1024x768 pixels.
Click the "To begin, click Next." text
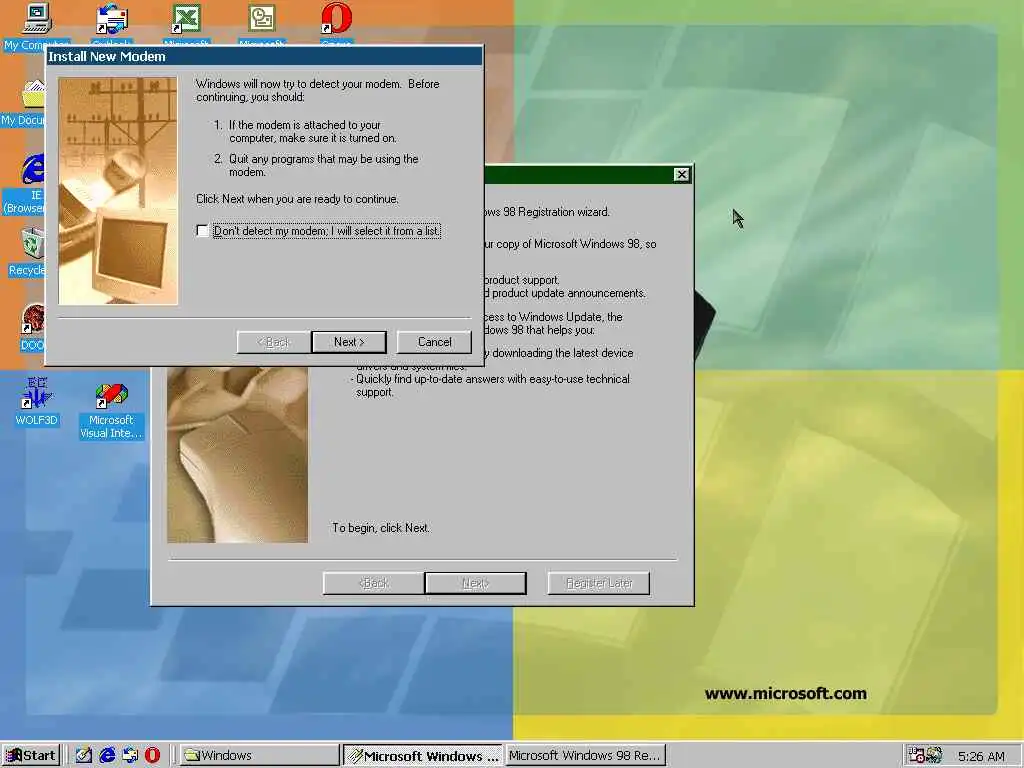tap(381, 528)
